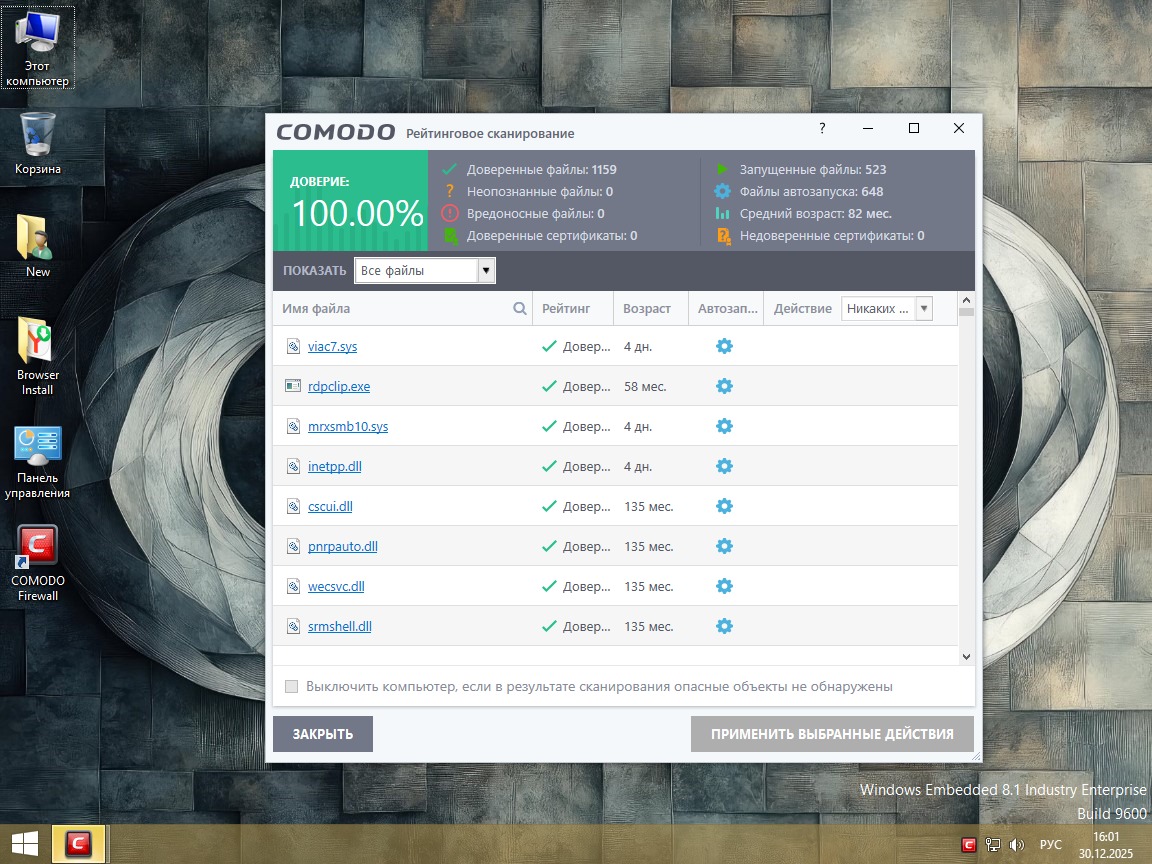Click the search magnifier in file name column

520,309
